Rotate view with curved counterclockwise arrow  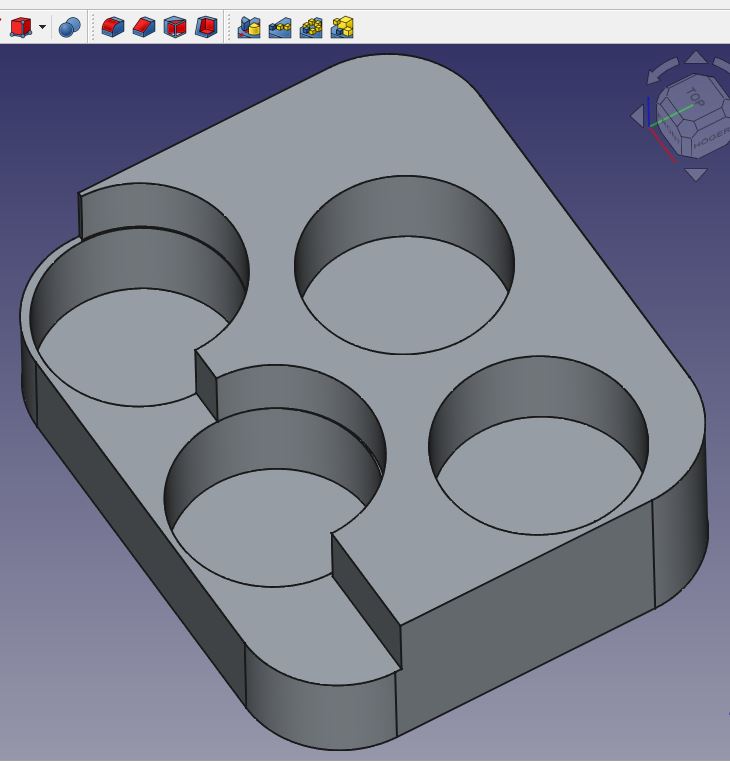pyautogui.click(x=661, y=71)
